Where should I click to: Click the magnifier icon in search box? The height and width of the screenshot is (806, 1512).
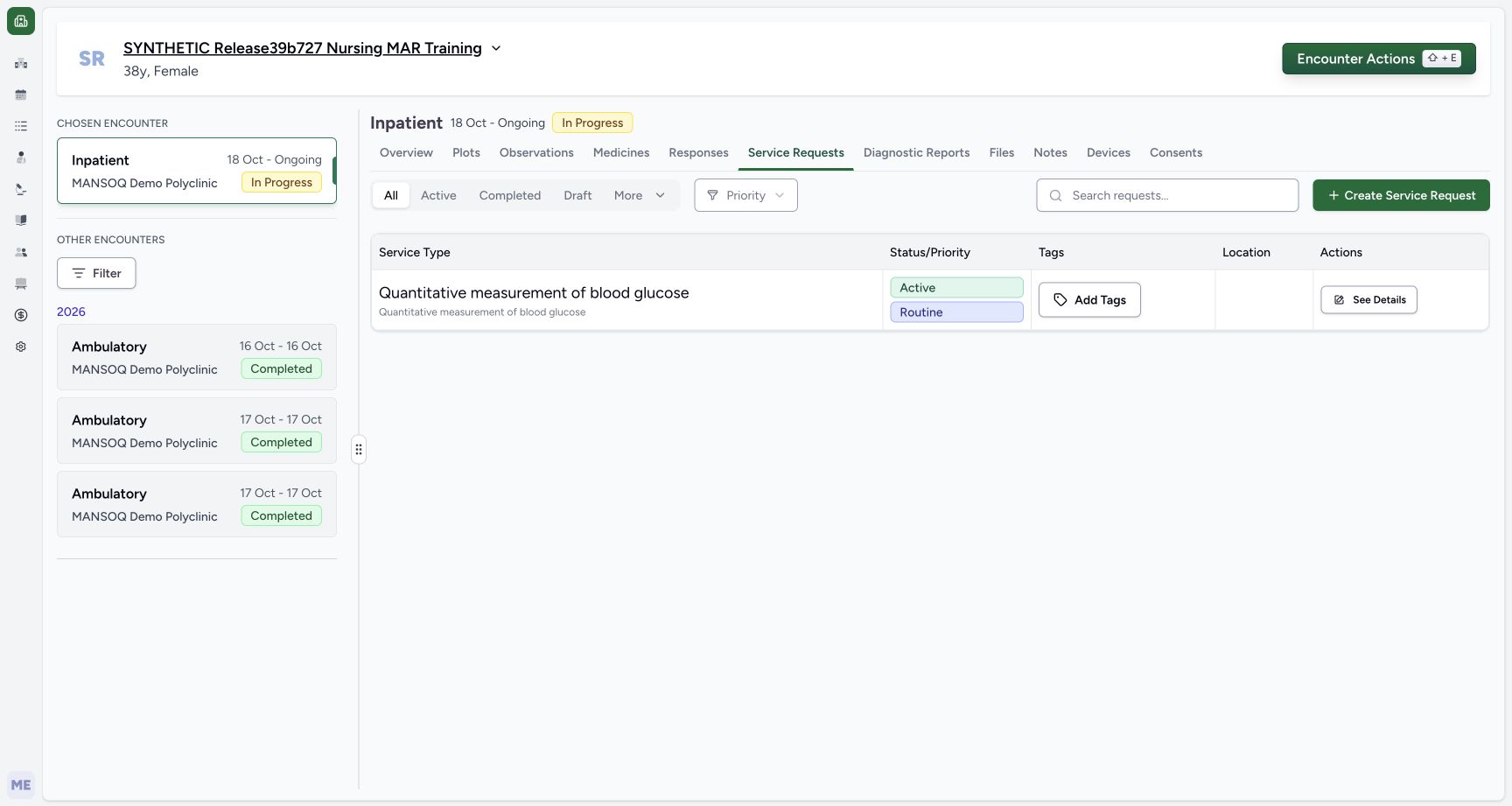click(x=1055, y=195)
